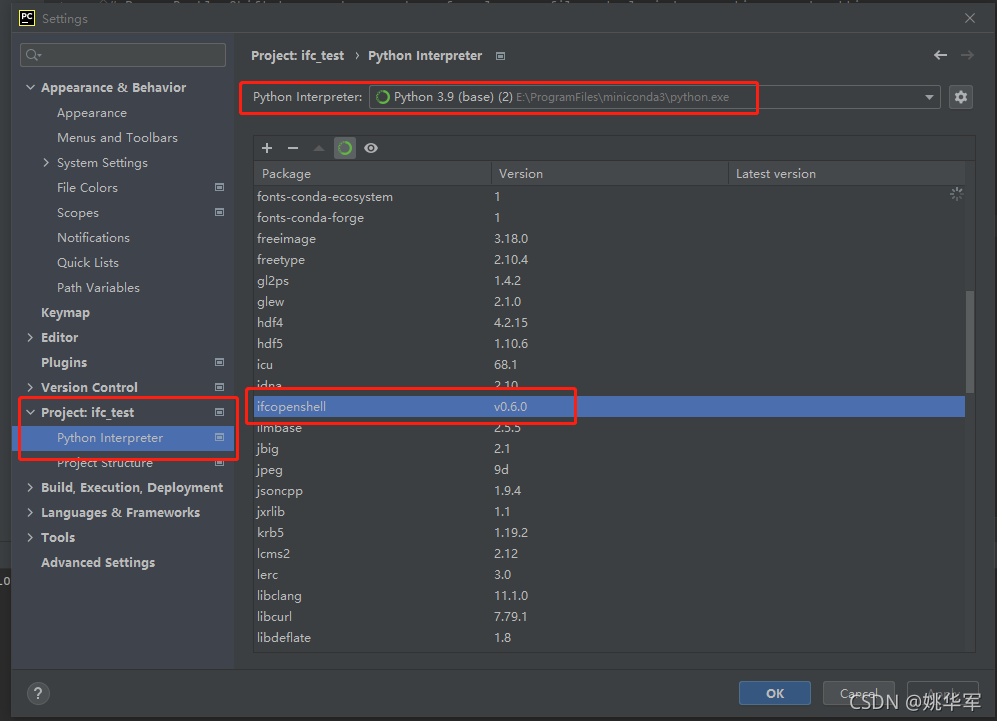Click project-level icon beside File Colors
997x721 pixels.
219,187
